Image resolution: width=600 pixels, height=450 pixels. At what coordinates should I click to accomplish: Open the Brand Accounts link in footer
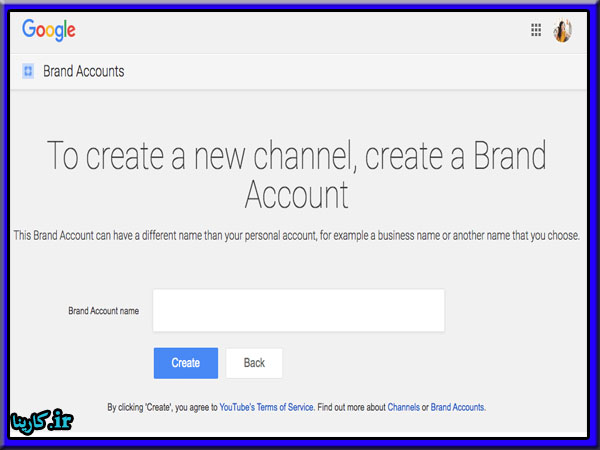457,407
